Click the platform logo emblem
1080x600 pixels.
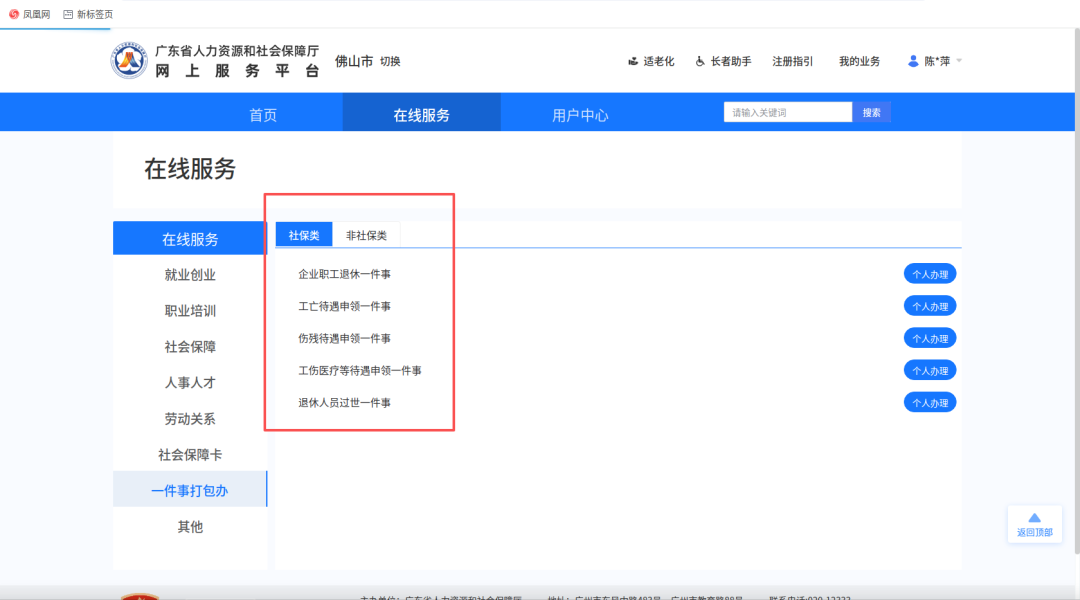click(x=129, y=61)
